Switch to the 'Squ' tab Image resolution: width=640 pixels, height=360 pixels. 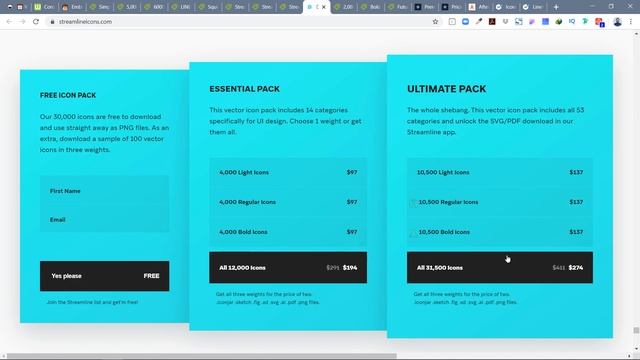coord(208,7)
